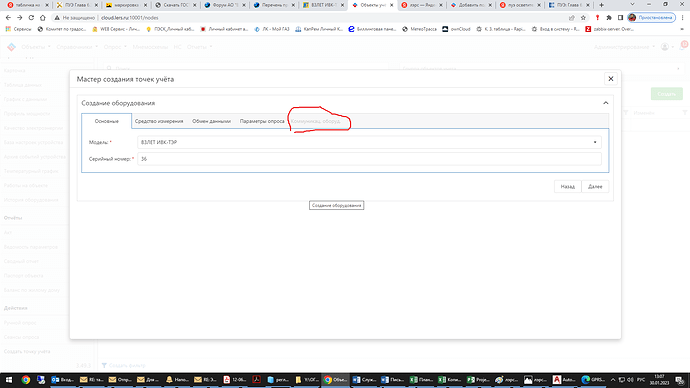
Task: Open the Параметры опроса tab
Action: pyautogui.click(x=262, y=121)
